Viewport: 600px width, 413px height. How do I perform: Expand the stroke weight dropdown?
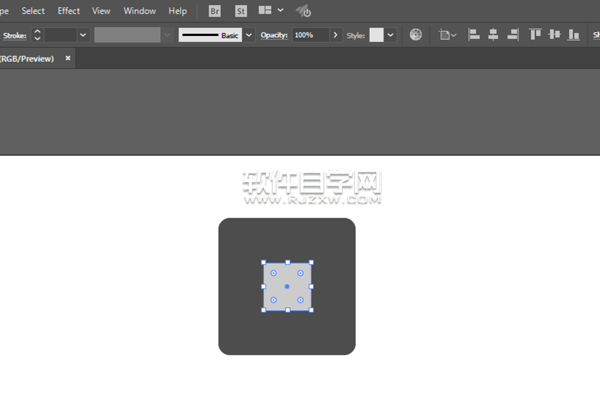click(x=83, y=35)
